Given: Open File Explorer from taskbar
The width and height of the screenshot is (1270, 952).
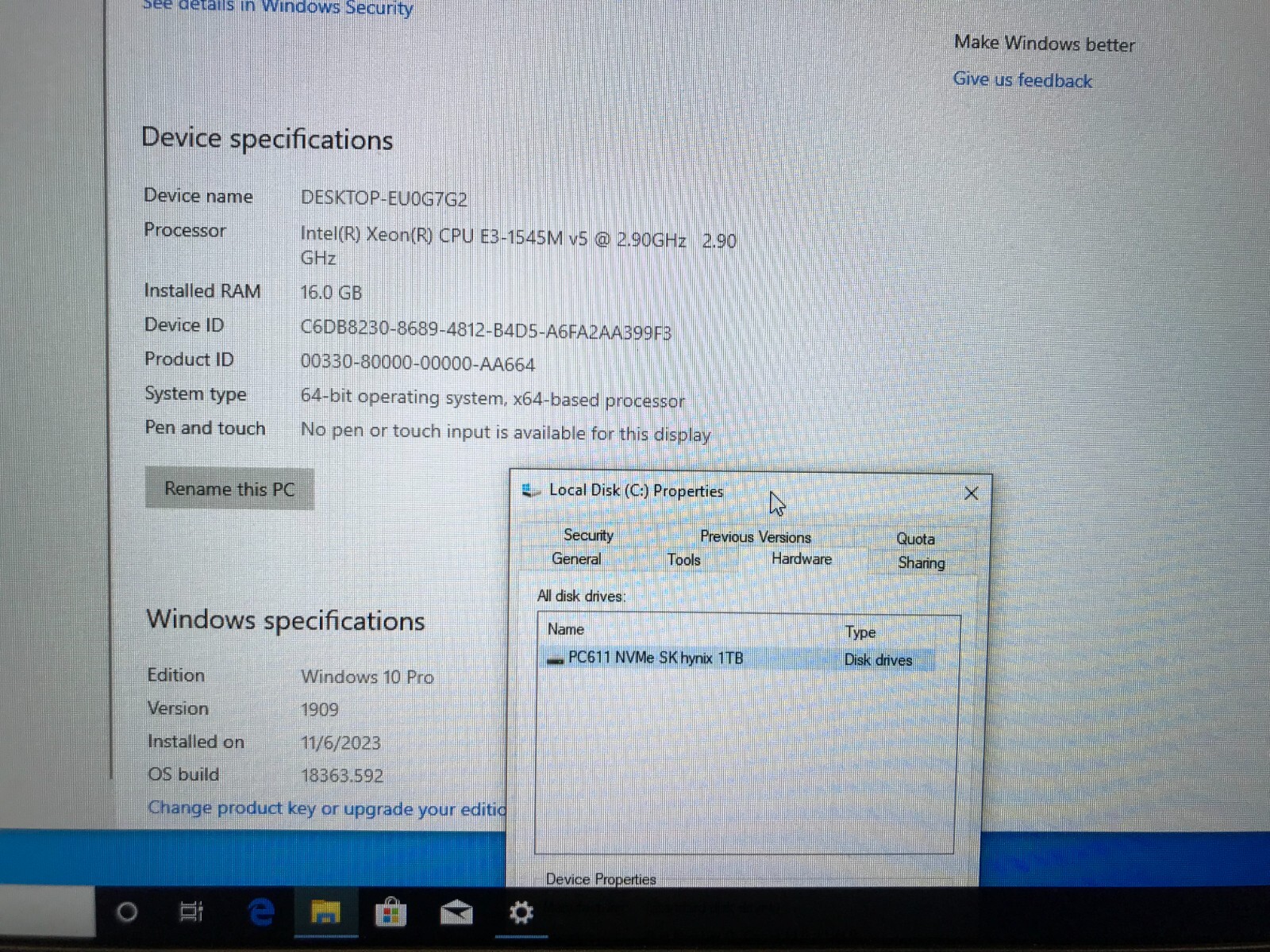Looking at the screenshot, I should pyautogui.click(x=325, y=912).
